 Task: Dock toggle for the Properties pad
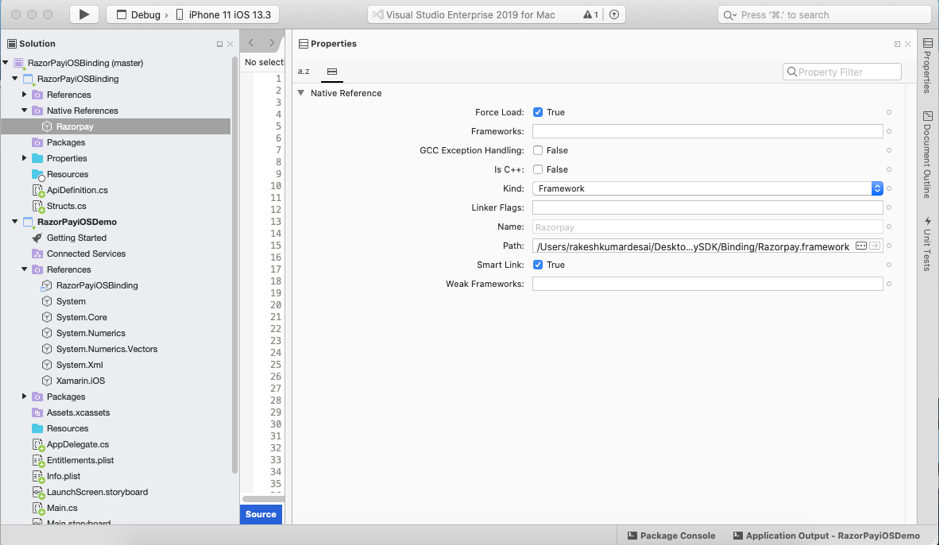[x=897, y=44]
